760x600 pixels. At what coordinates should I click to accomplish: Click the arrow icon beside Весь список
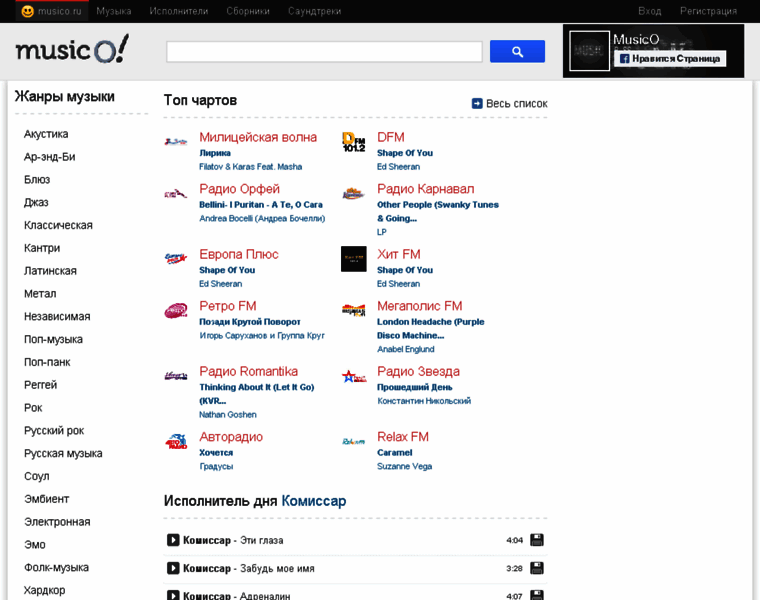pos(477,104)
